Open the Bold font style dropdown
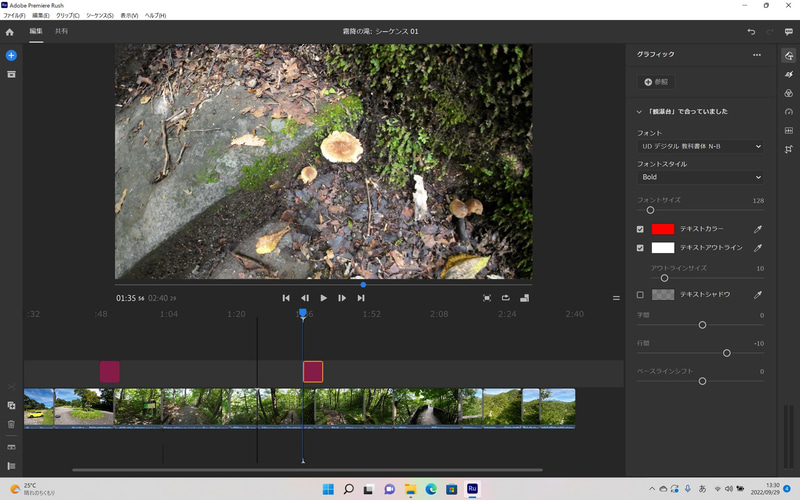The width and height of the screenshot is (800, 500). pyautogui.click(x=700, y=178)
